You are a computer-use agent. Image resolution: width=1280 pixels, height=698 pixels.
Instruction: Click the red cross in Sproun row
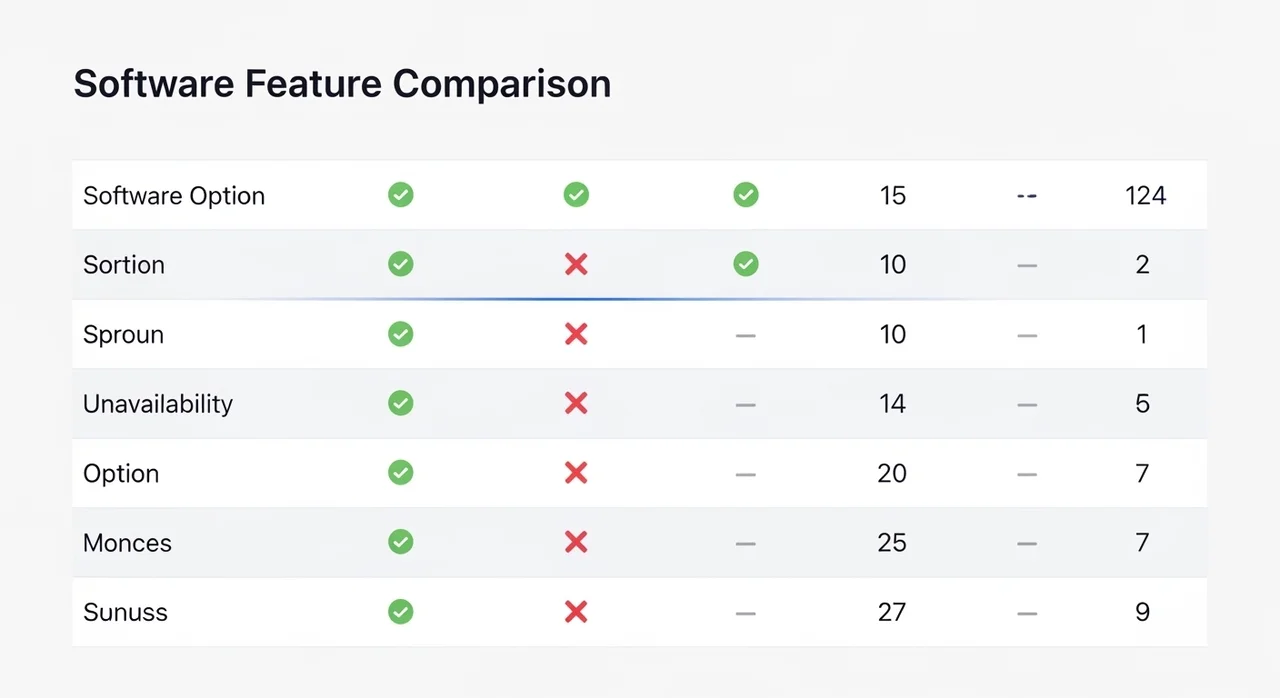tap(576, 334)
